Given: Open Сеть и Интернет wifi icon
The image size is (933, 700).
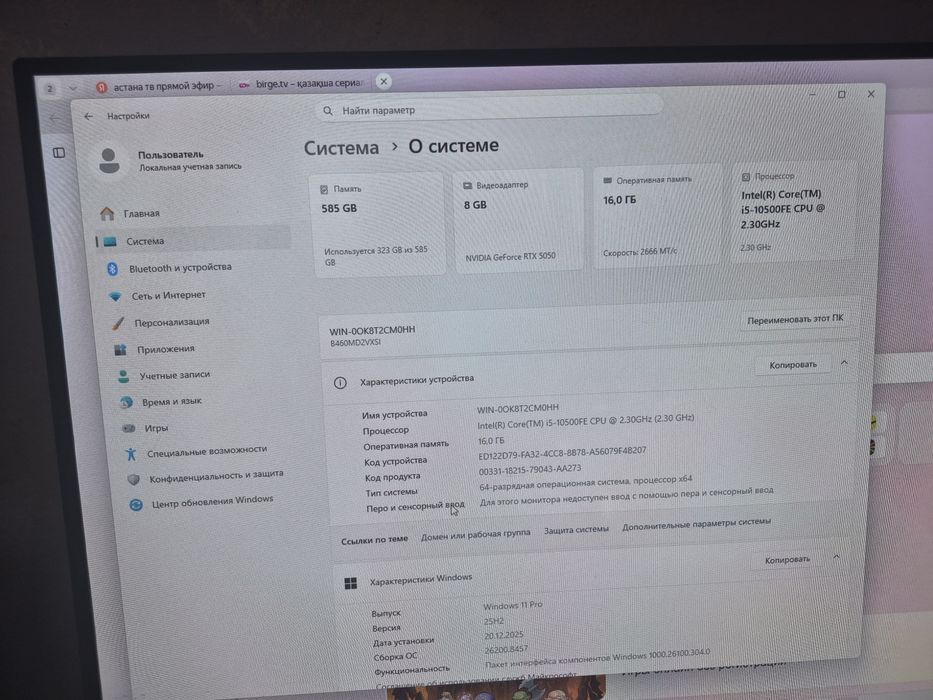Looking at the screenshot, I should tap(115, 296).
